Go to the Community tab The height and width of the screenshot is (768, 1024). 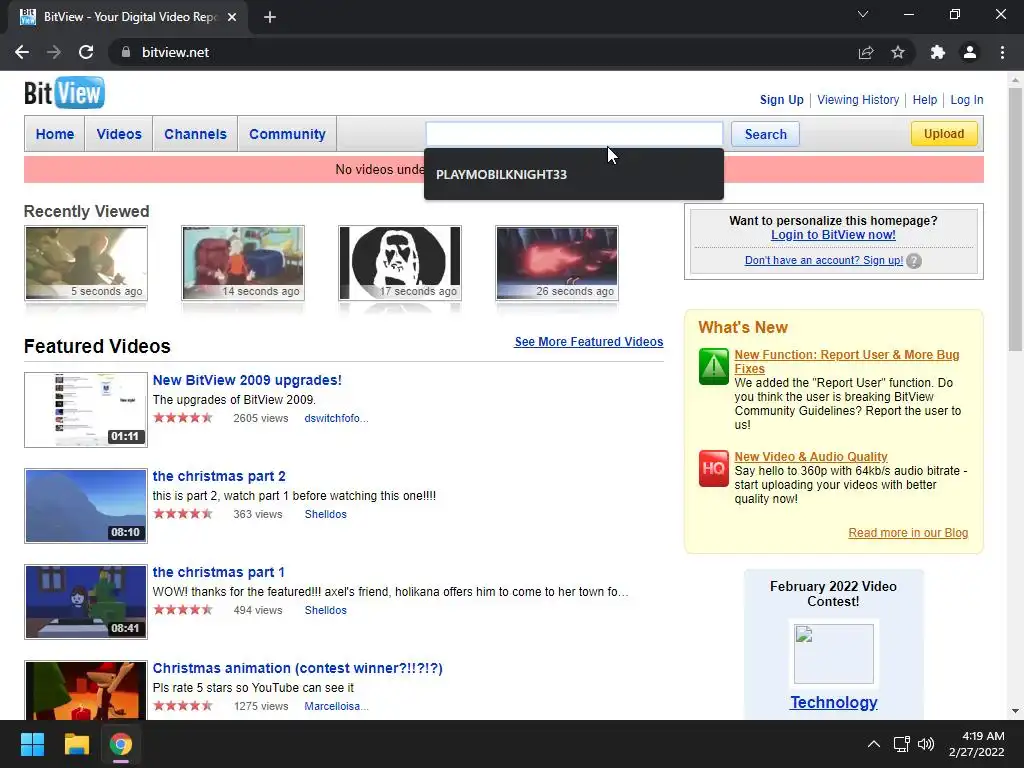tap(287, 134)
